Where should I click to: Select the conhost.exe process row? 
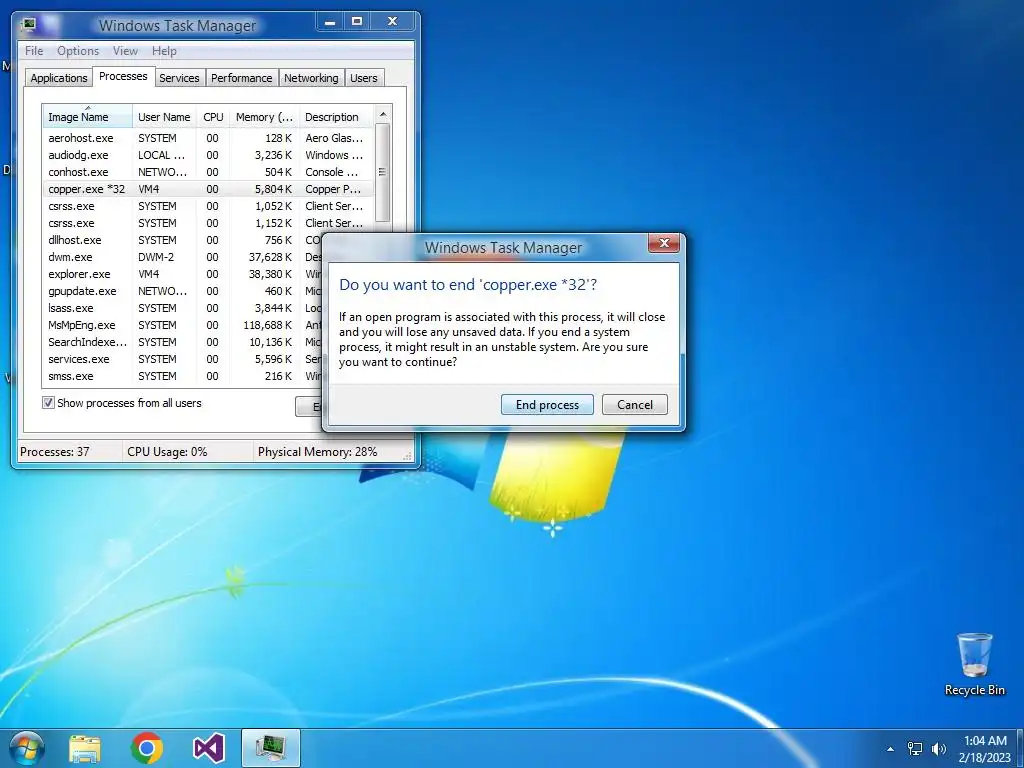pyautogui.click(x=208, y=172)
